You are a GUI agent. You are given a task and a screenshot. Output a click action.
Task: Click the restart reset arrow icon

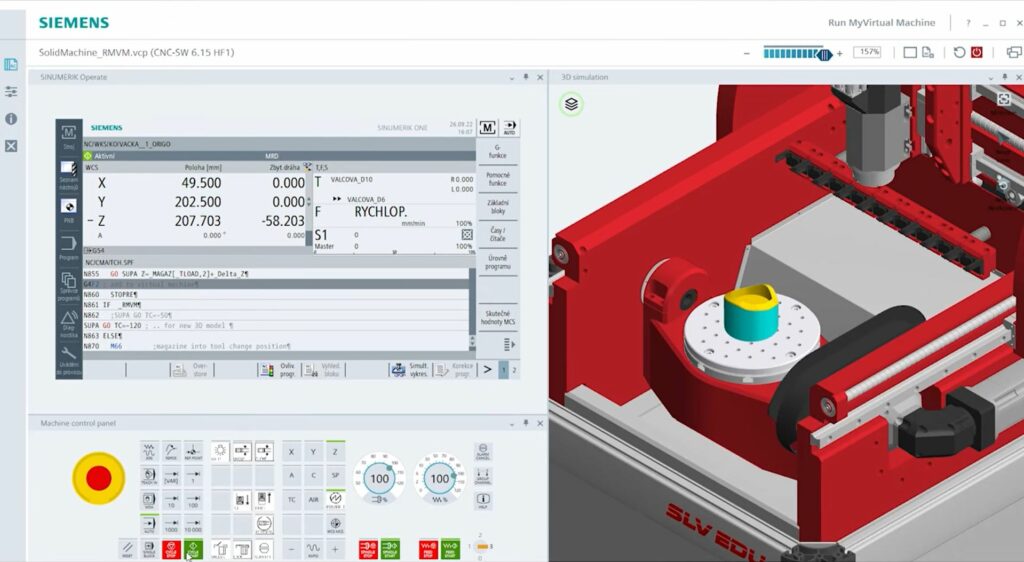959,52
